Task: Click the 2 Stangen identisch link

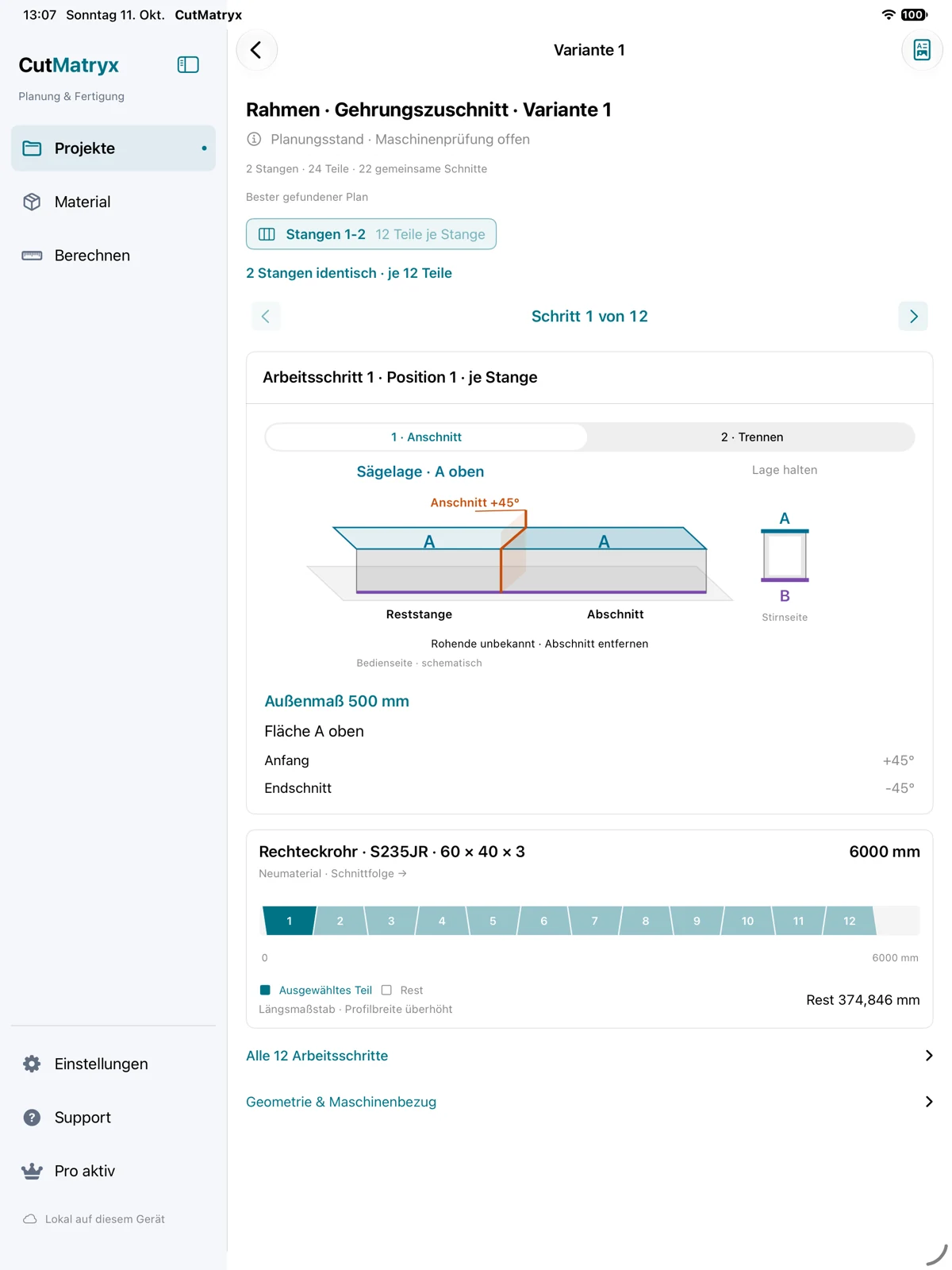Action: (x=349, y=273)
